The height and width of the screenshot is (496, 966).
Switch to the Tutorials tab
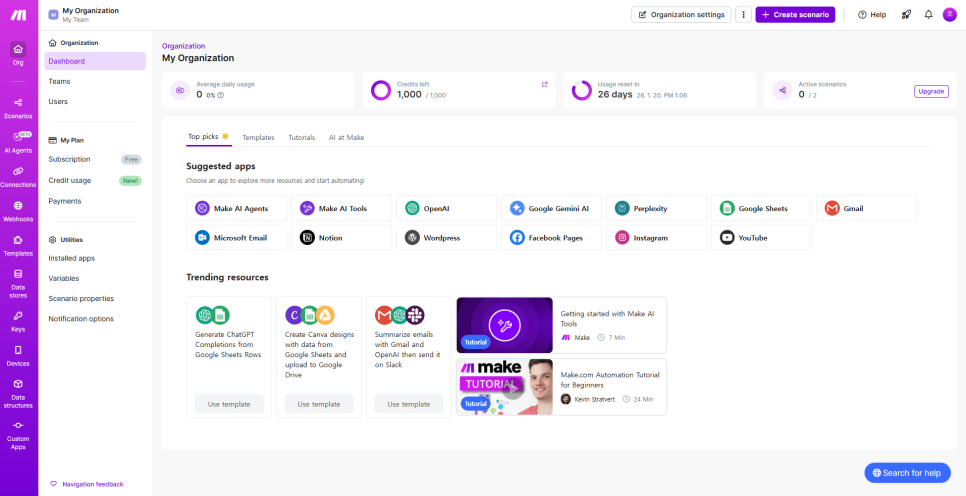(301, 137)
